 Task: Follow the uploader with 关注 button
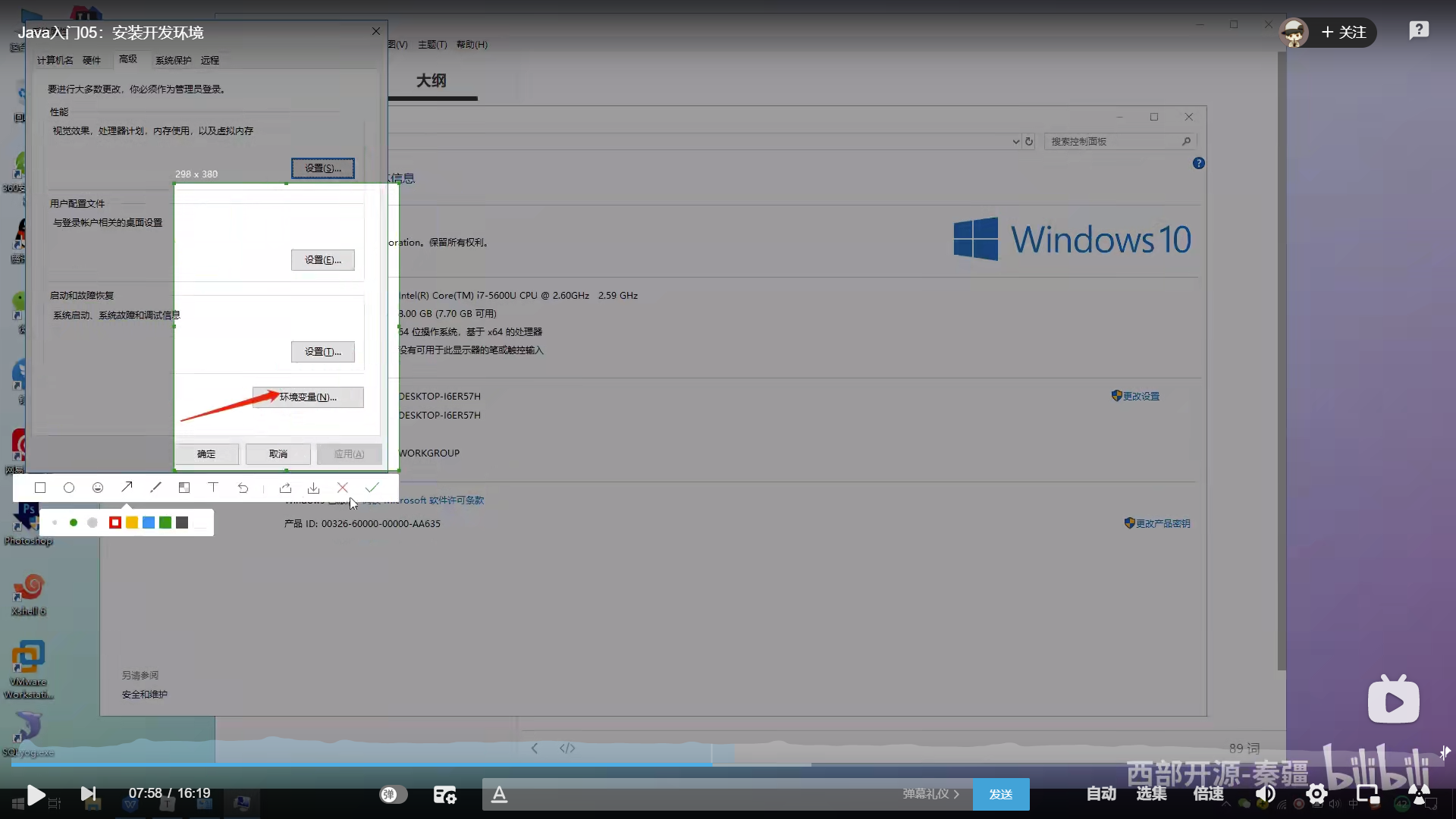tap(1344, 33)
